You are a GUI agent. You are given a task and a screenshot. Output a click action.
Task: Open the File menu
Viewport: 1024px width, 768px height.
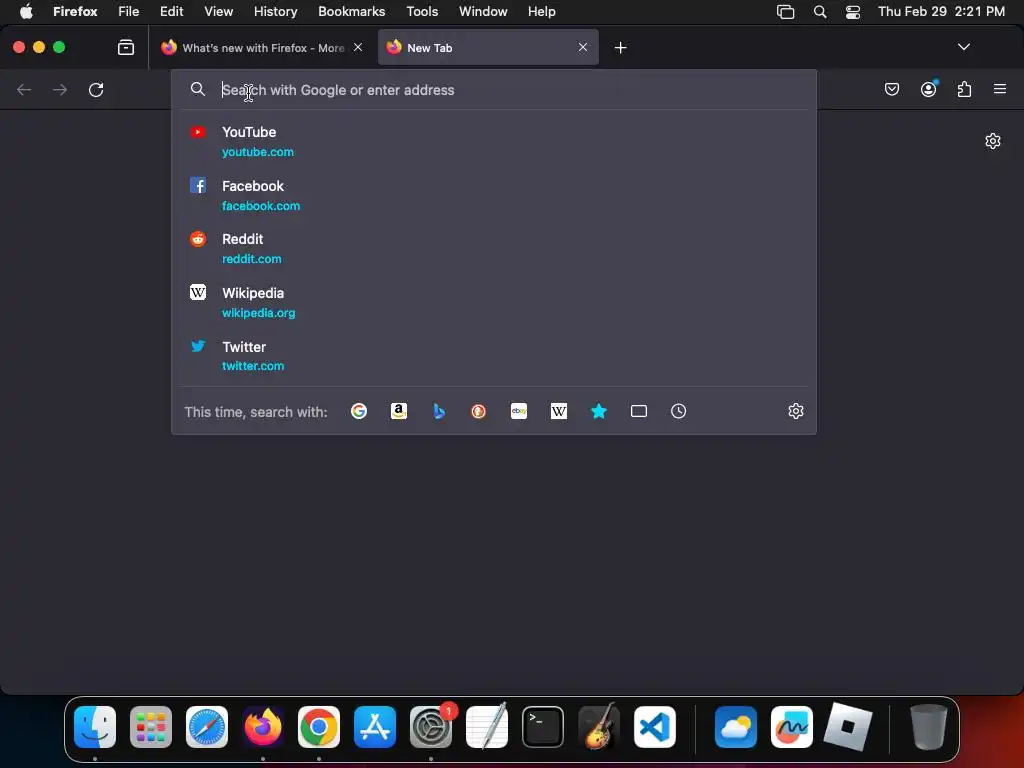(129, 11)
